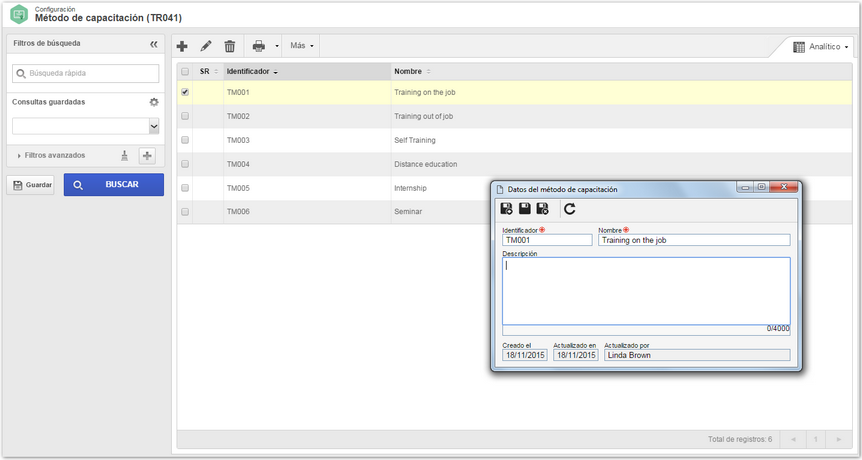Minimize the Datos del método dialog
This screenshot has height=460, width=862.
coord(745,187)
